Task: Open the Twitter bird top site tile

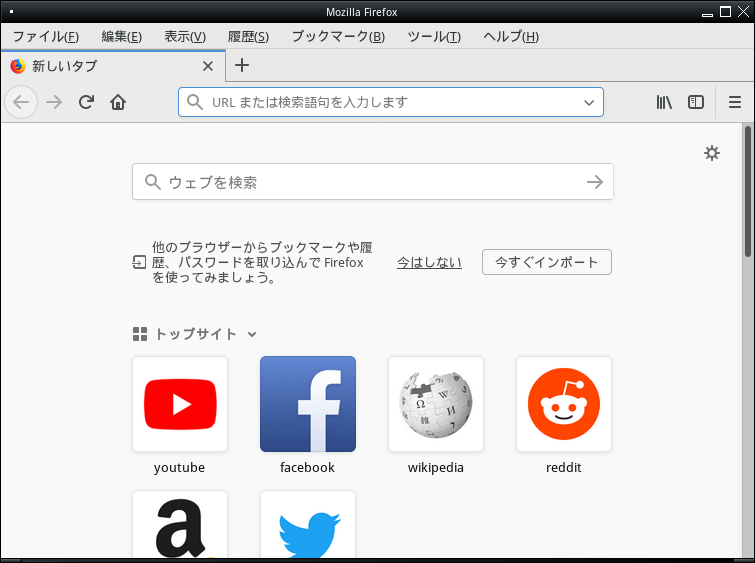Action: tap(308, 525)
